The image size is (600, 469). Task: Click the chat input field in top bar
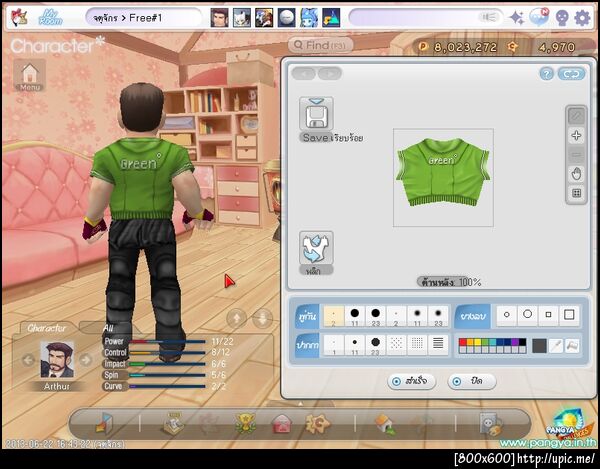pyautogui.click(x=426, y=18)
